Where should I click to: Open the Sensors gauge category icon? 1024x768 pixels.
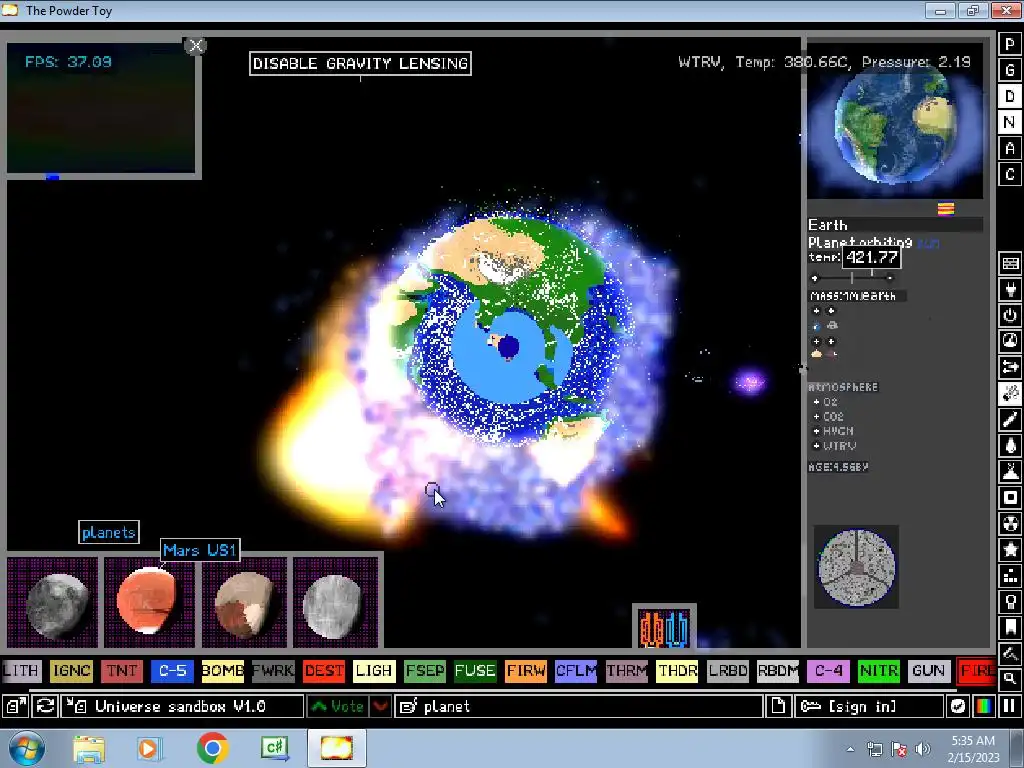[1010, 341]
